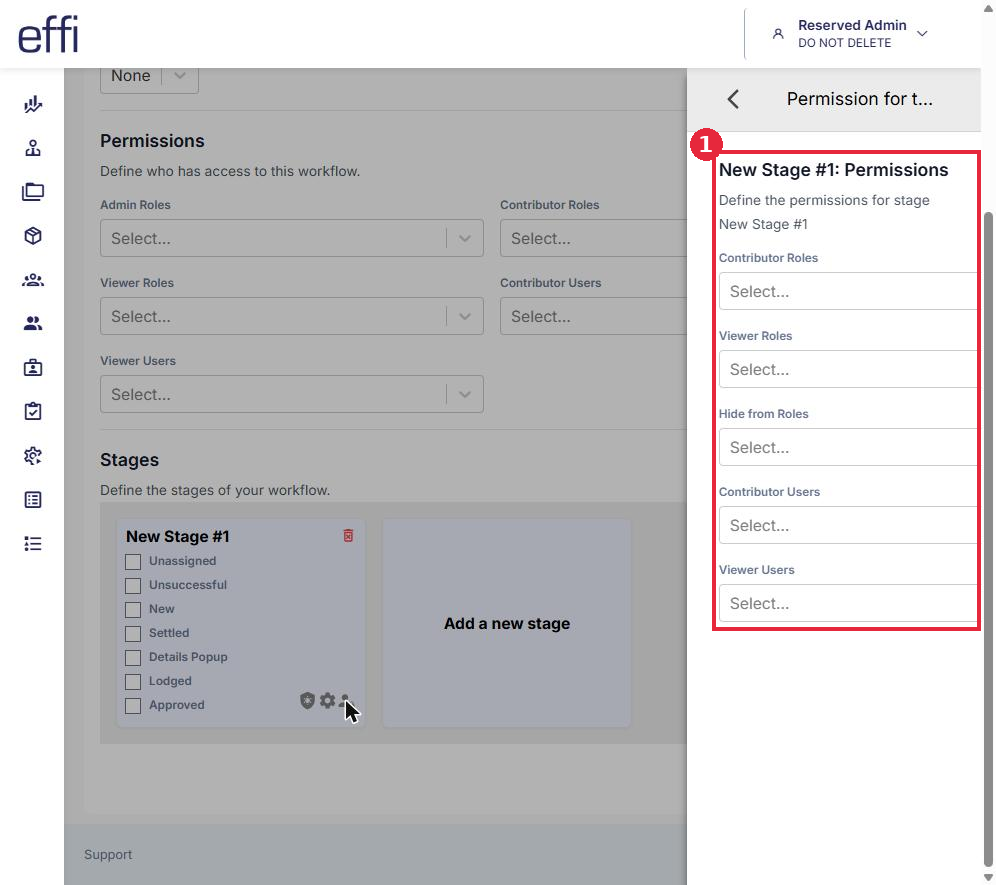Open the Reserved Admin account menu

pos(850,34)
